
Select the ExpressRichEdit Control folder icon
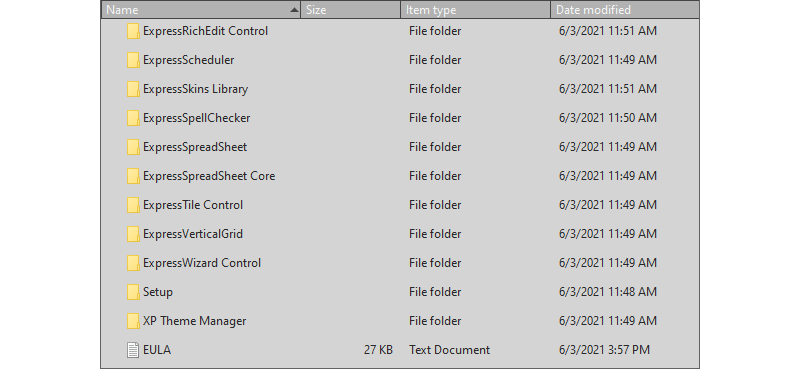tap(133, 31)
